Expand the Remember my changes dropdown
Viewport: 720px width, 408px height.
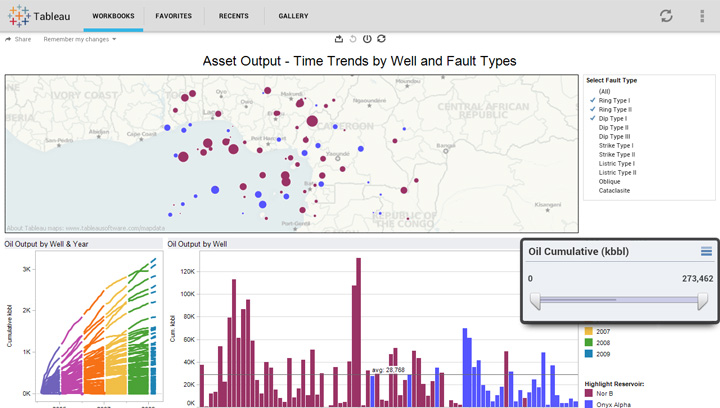click(x=80, y=39)
